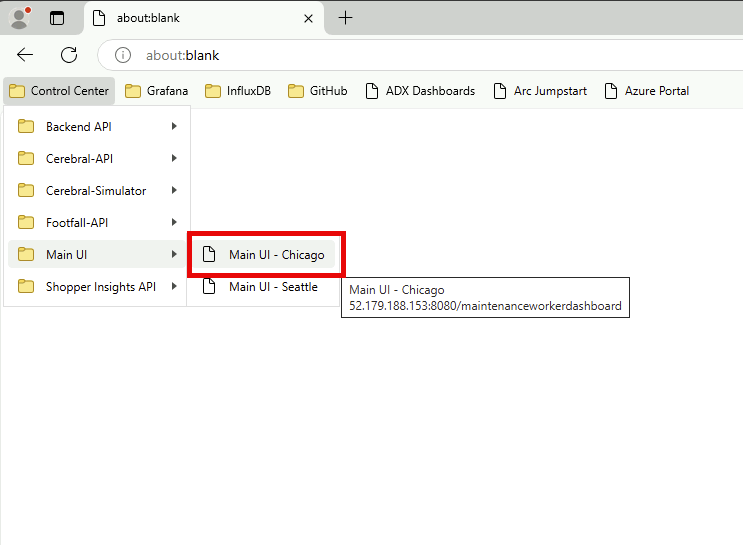Expand the Backend API folder

click(x=97, y=127)
